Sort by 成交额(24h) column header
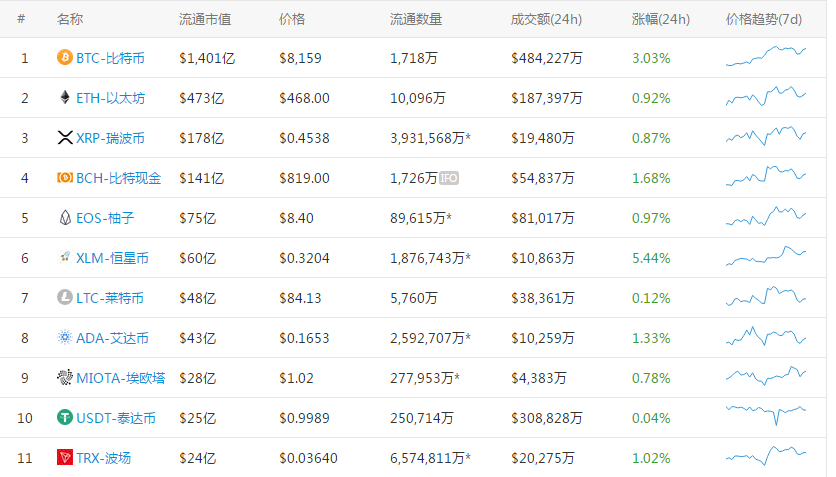The height and width of the screenshot is (477, 836). (545, 19)
